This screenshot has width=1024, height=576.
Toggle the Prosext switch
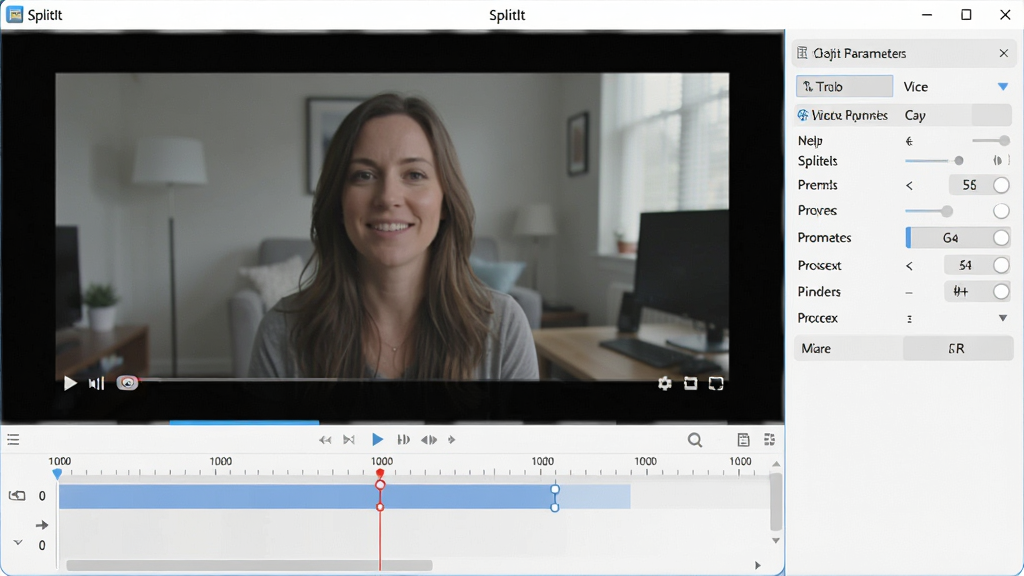[x=1001, y=265]
